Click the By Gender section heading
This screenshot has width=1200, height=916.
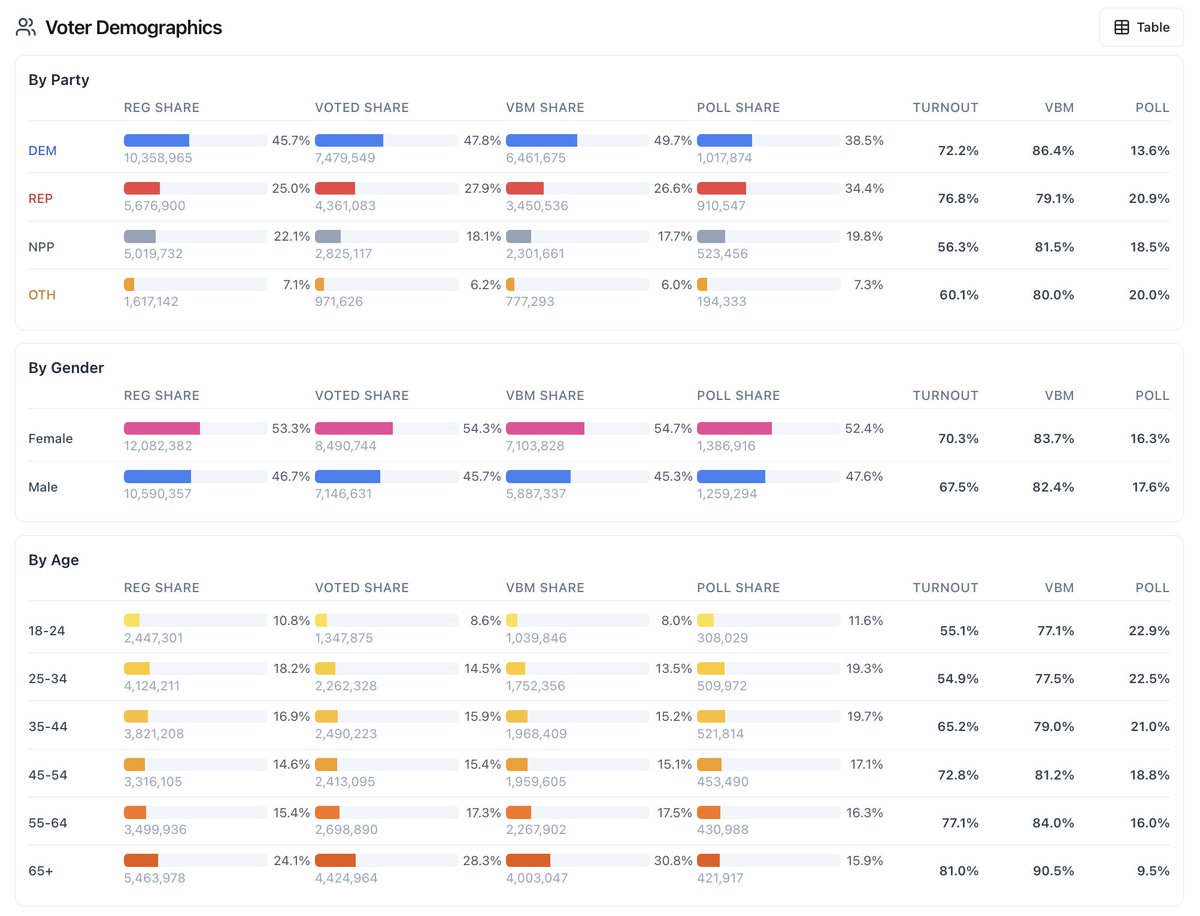point(66,368)
